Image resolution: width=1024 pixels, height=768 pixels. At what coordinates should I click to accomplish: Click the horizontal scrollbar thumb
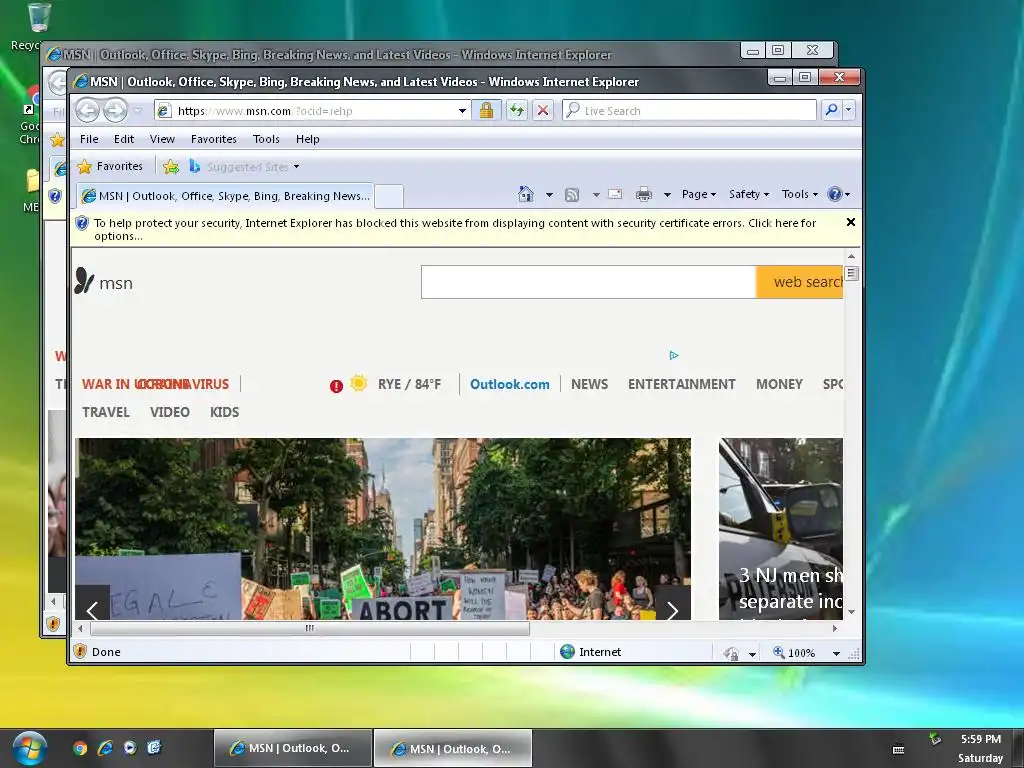tap(310, 628)
